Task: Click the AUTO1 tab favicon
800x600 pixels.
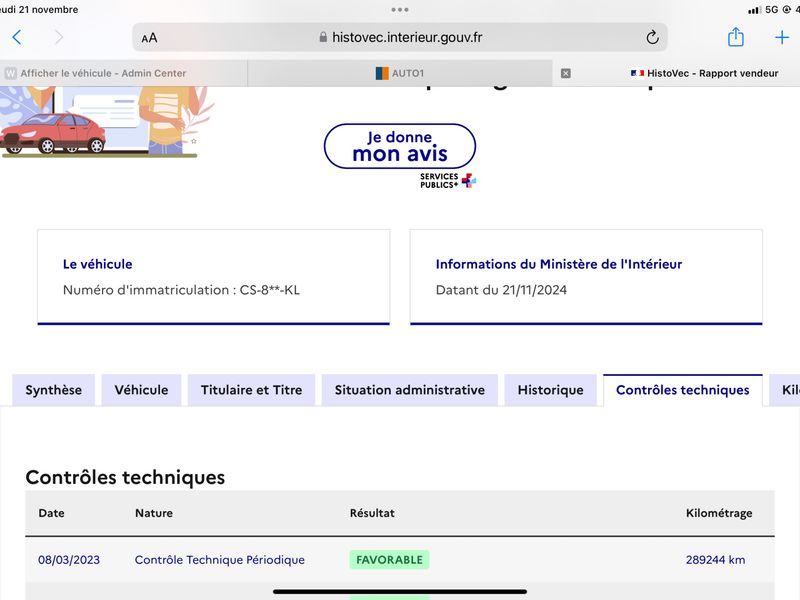Action: 382,73
